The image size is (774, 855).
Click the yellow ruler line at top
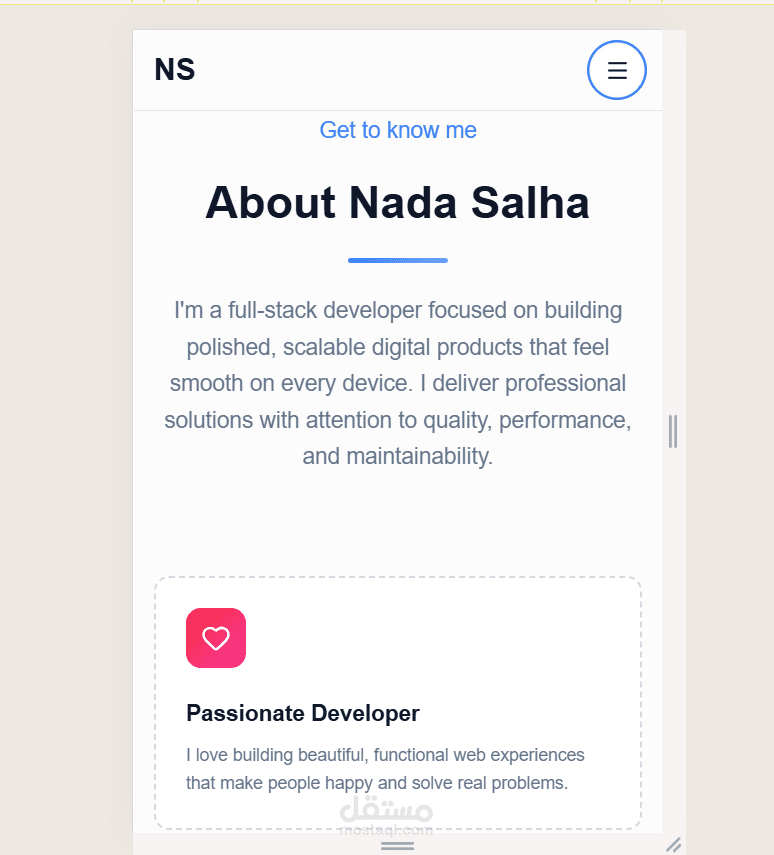point(387,4)
